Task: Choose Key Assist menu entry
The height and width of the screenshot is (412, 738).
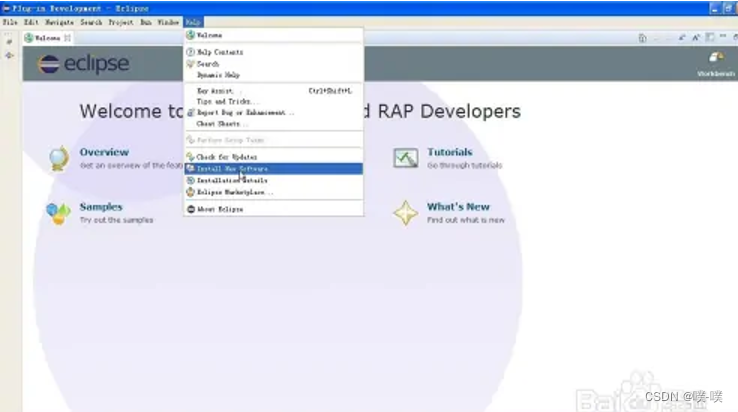Action: pyautogui.click(x=273, y=91)
